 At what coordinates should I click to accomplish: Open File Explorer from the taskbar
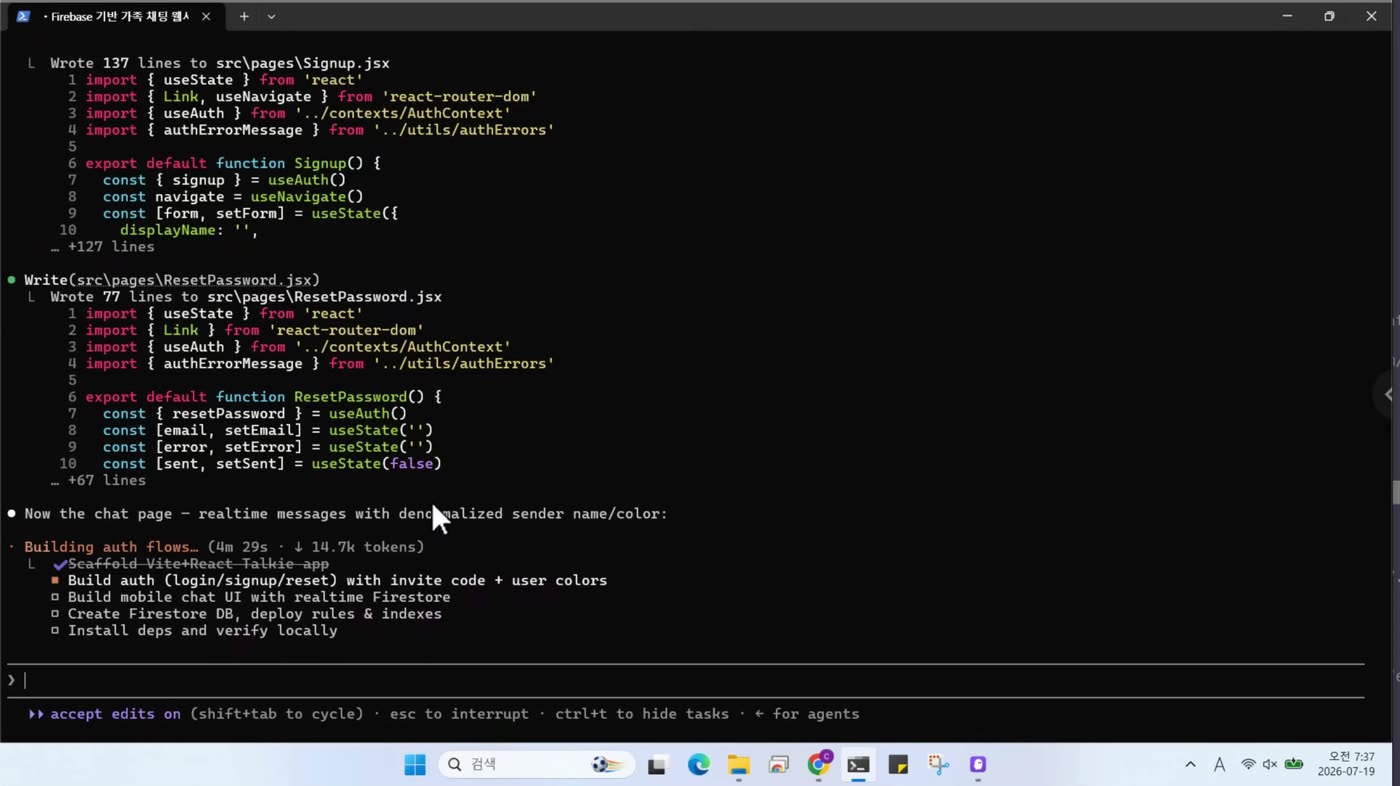click(x=738, y=765)
